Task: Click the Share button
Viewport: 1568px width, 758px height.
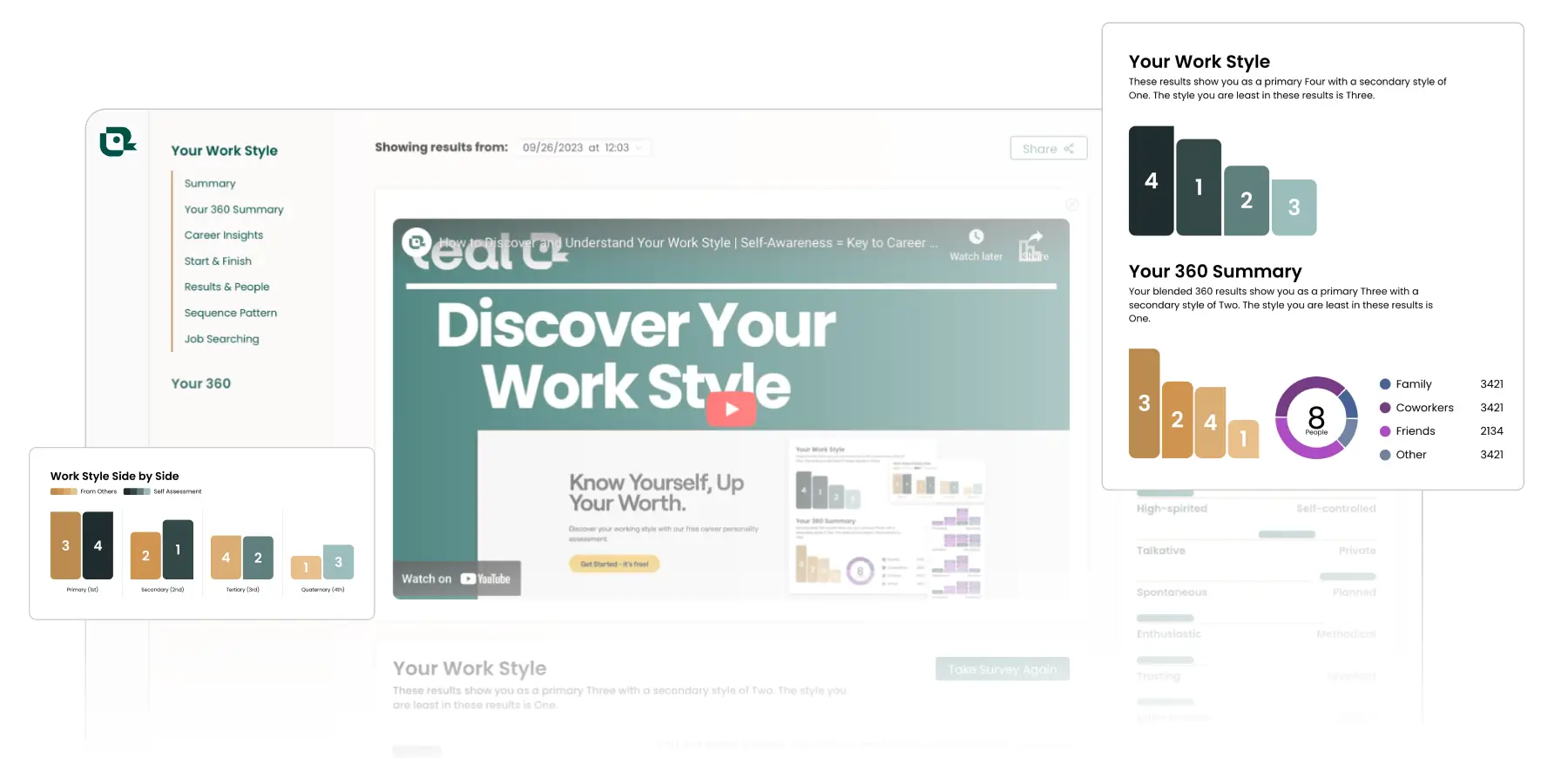Action: (1049, 148)
